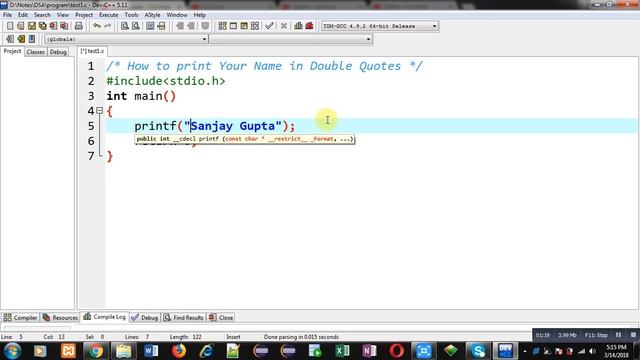Image resolution: width=640 pixels, height=360 pixels.
Task: Click the Rebuild All toolbar icon
Action: pyautogui.click(x=255, y=26)
